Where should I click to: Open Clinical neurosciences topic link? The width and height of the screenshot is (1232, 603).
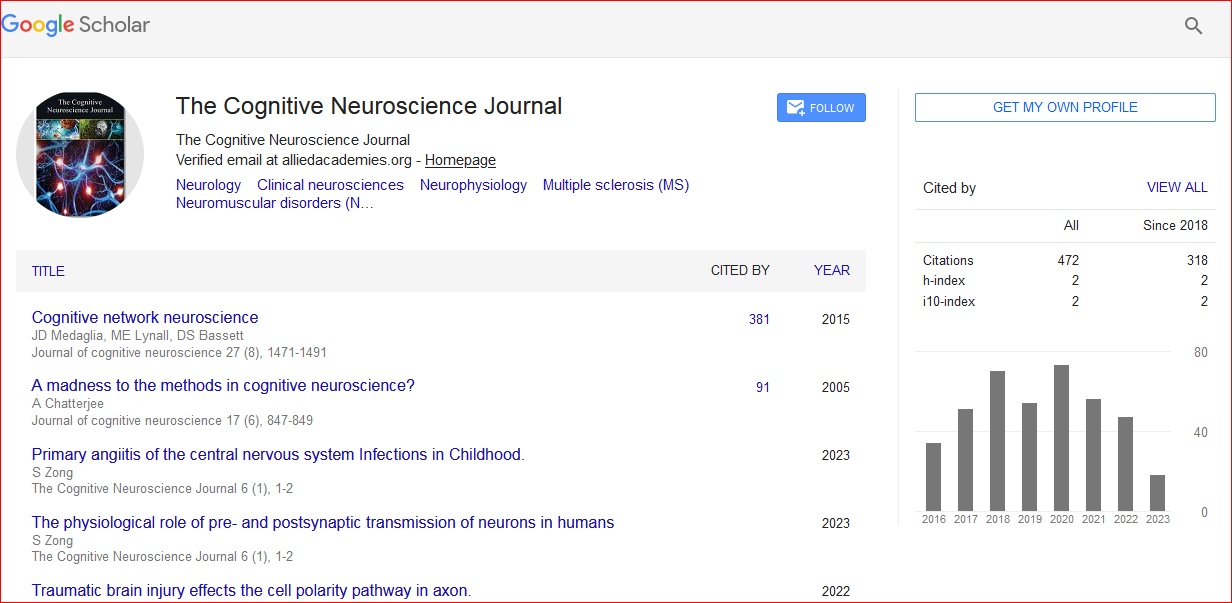point(330,185)
